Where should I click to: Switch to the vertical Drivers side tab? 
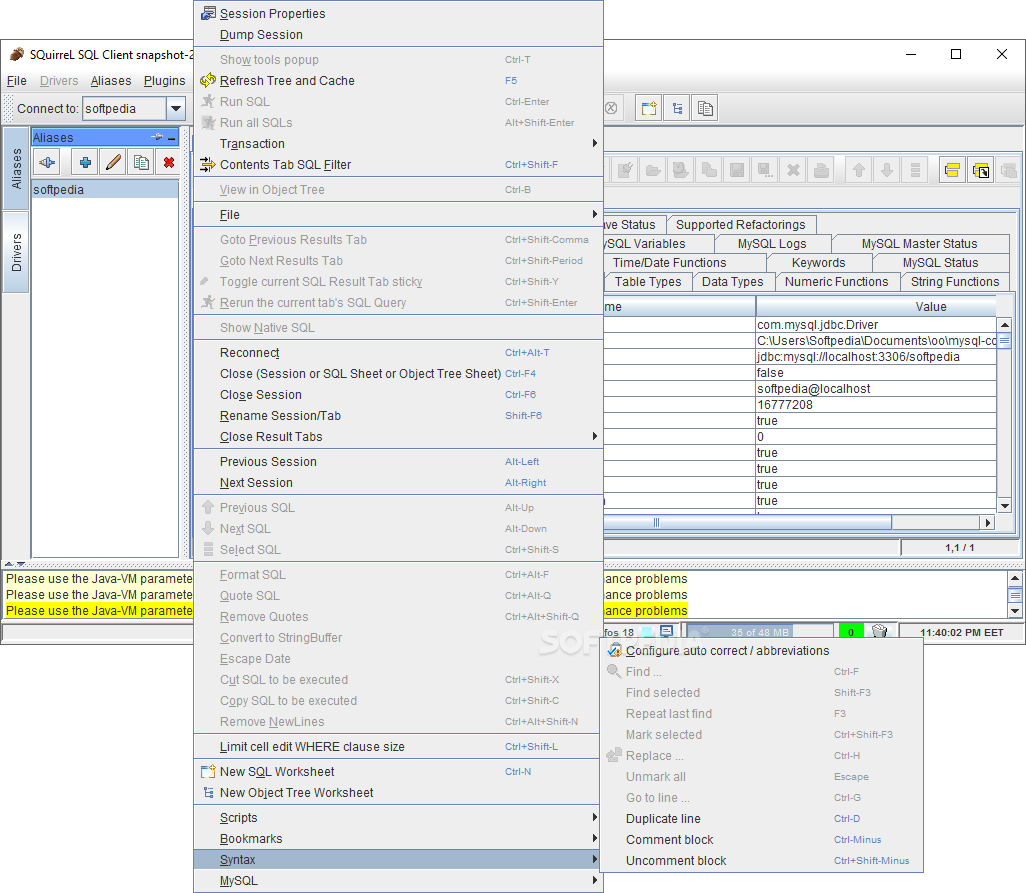16,252
